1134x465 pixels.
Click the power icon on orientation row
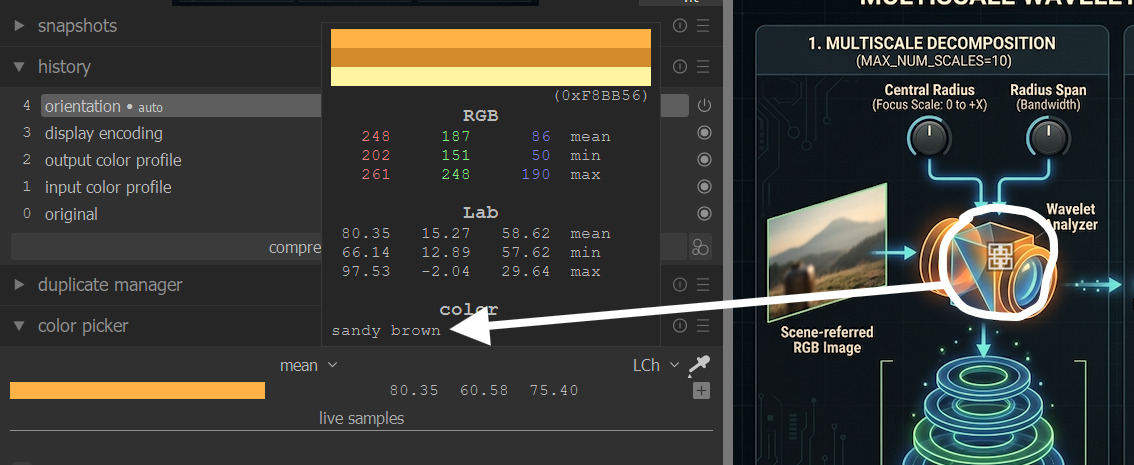click(704, 105)
